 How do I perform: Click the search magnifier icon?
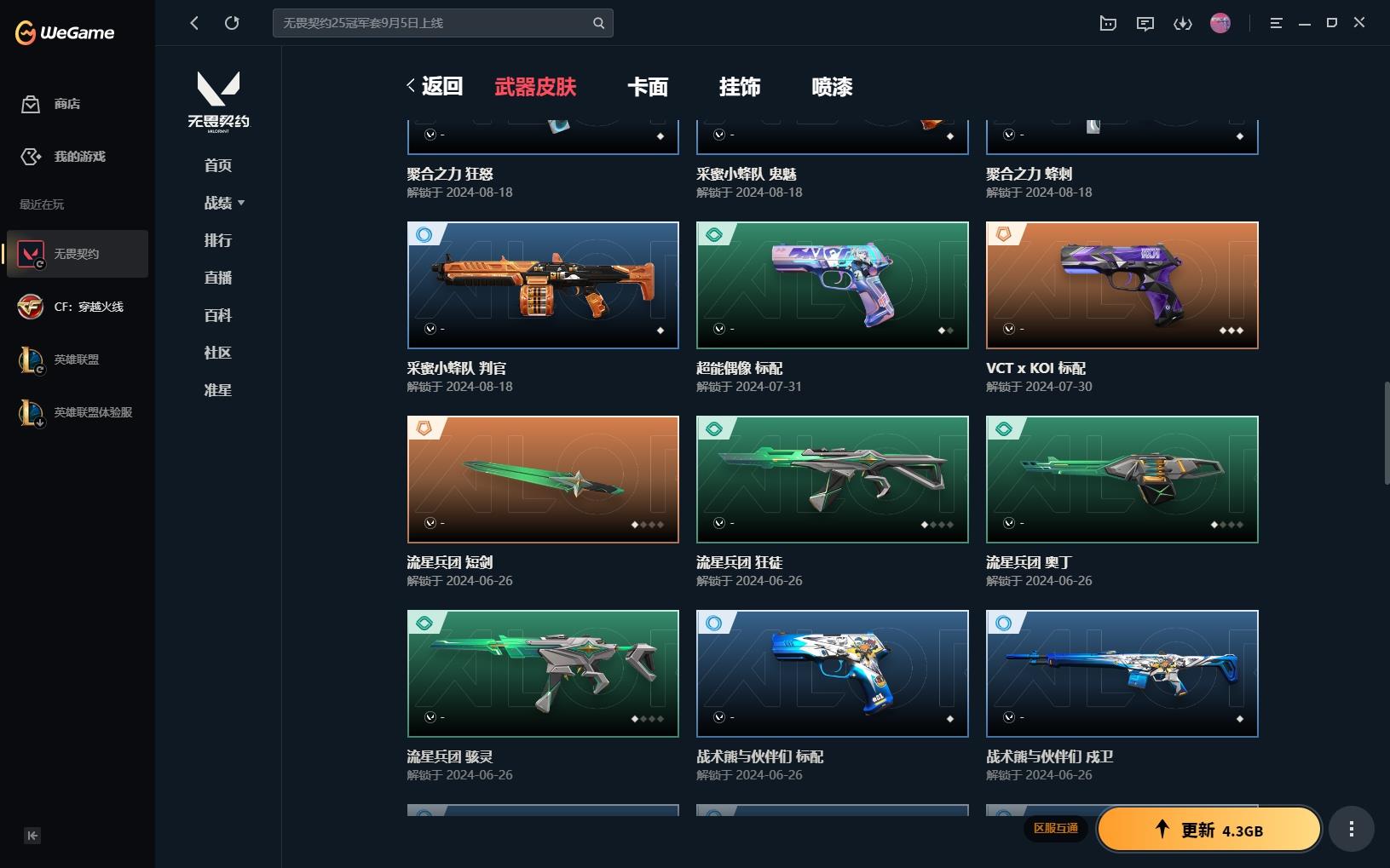tap(598, 23)
